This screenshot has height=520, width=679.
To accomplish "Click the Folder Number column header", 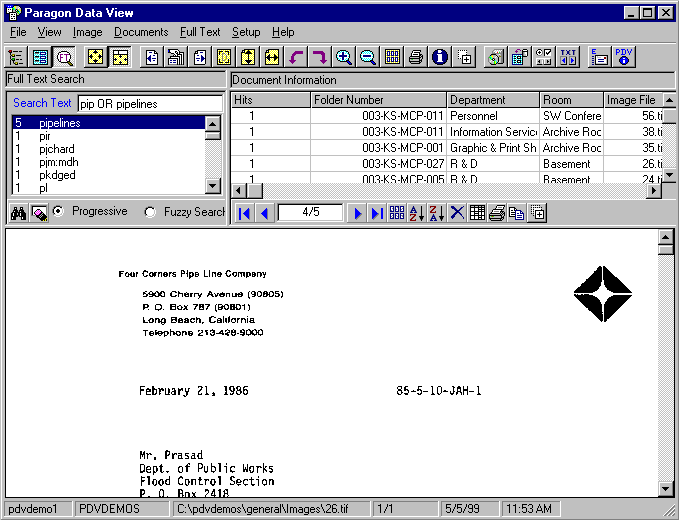I will tap(378, 100).
